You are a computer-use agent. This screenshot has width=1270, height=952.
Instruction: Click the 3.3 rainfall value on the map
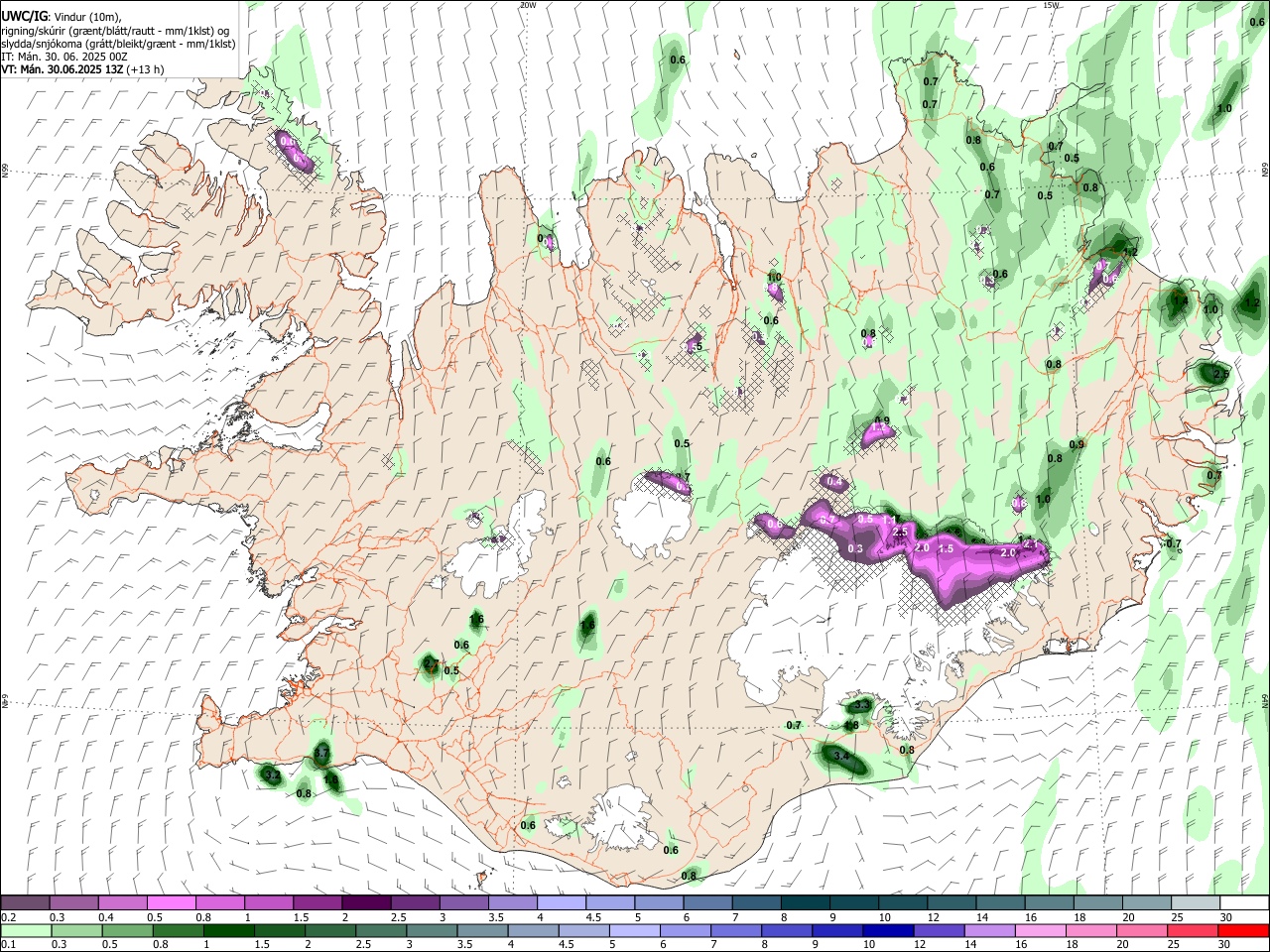[861, 705]
